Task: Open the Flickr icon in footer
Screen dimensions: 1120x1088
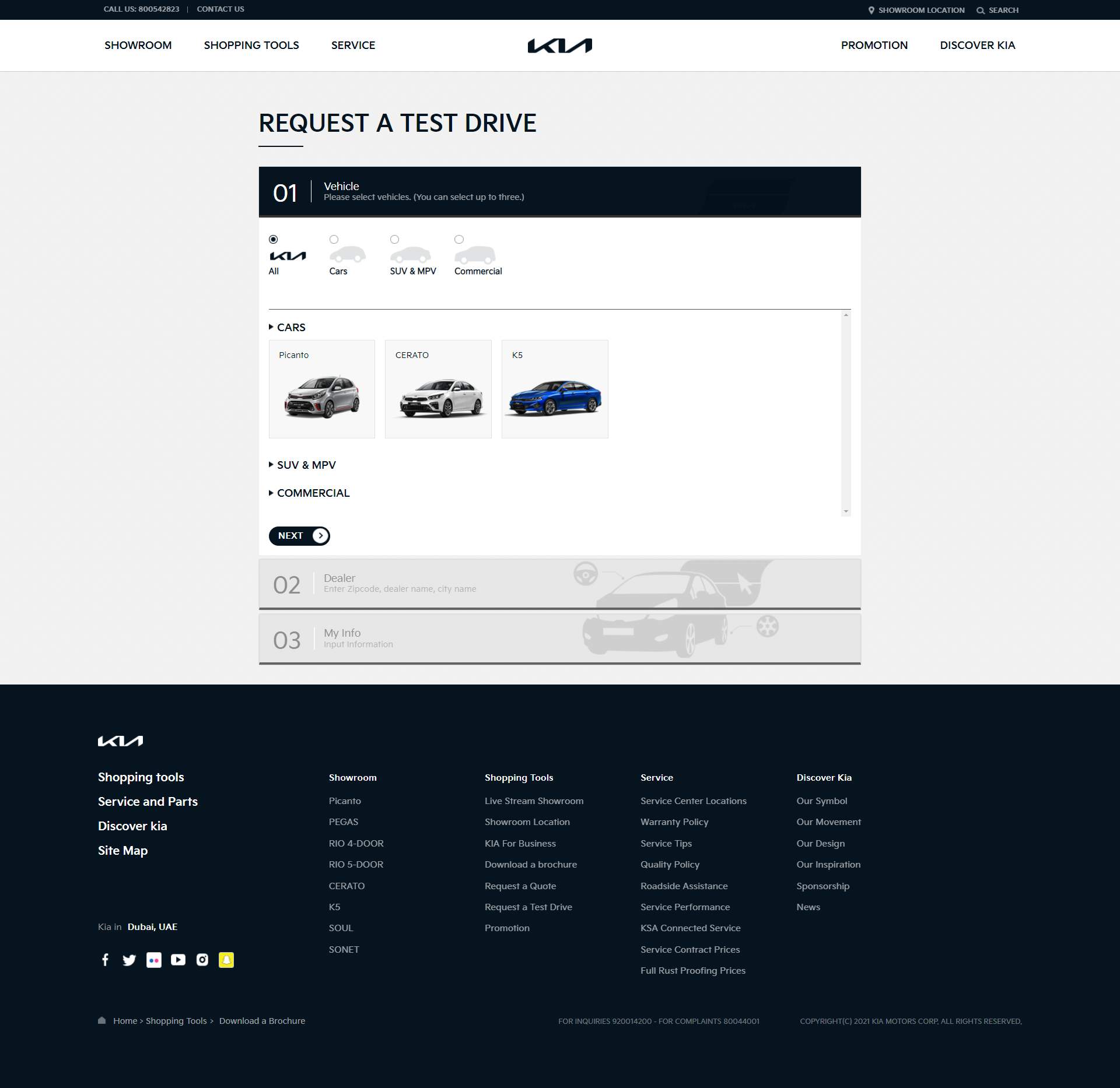Action: [x=154, y=960]
